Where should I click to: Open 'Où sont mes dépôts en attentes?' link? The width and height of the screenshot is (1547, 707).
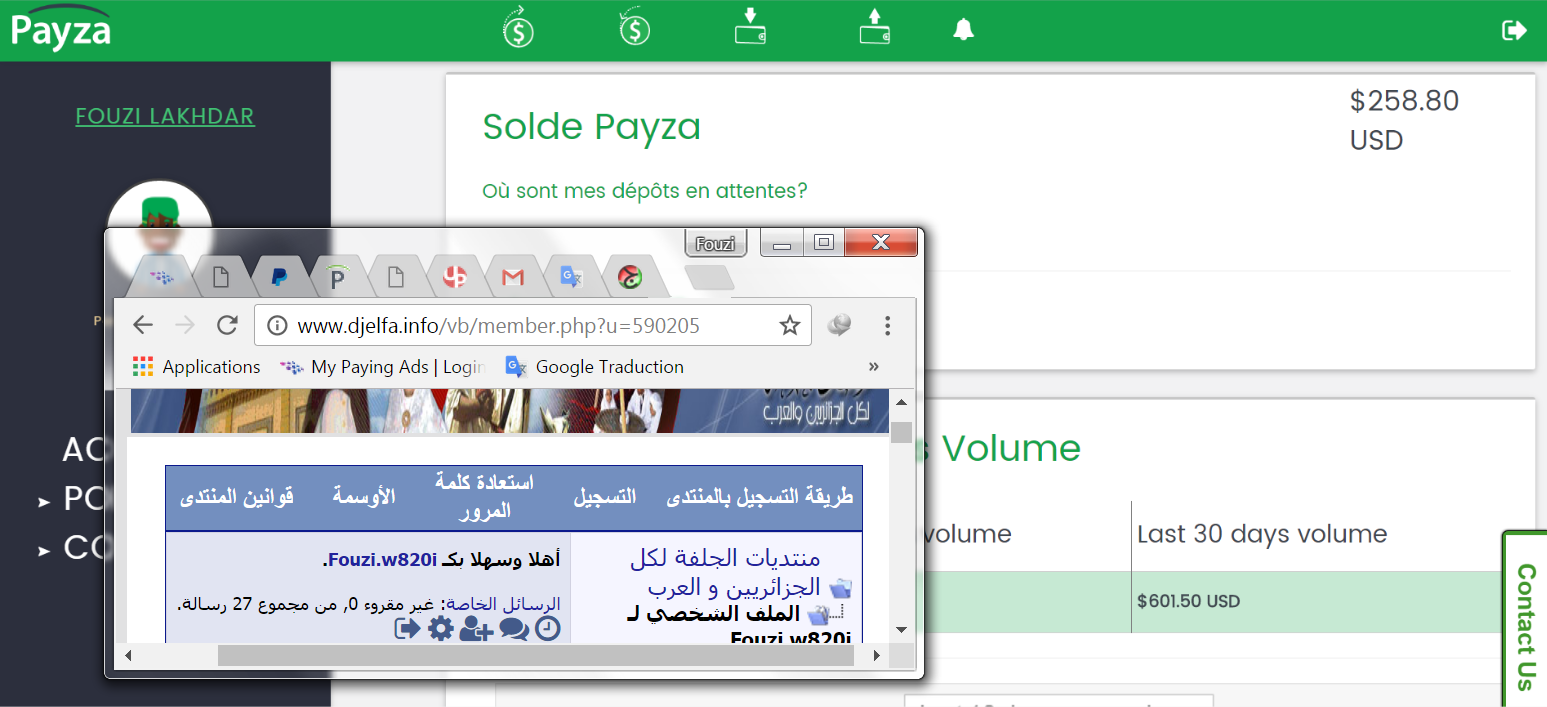[644, 190]
